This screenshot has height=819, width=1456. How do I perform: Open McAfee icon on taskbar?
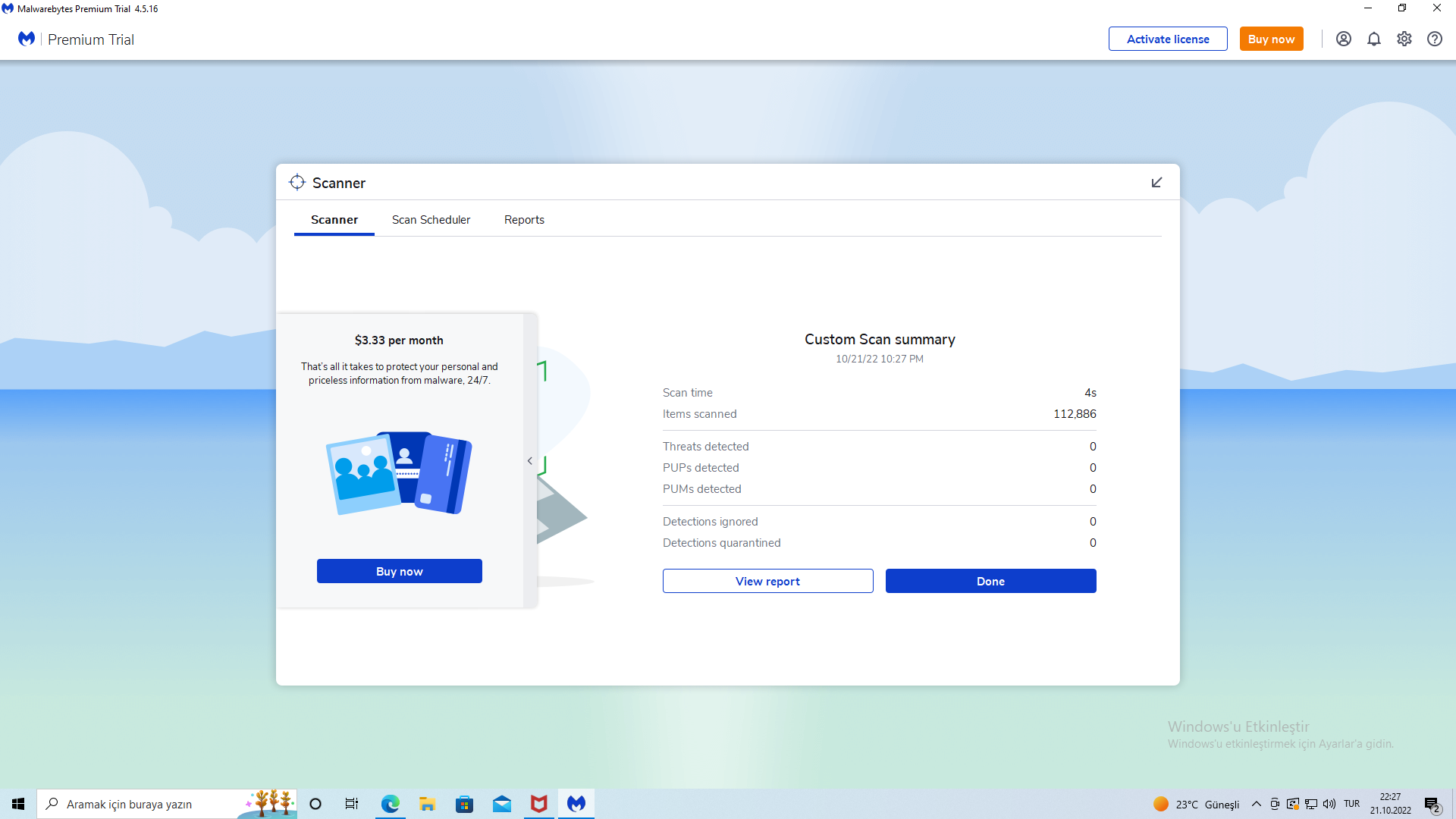point(538,804)
